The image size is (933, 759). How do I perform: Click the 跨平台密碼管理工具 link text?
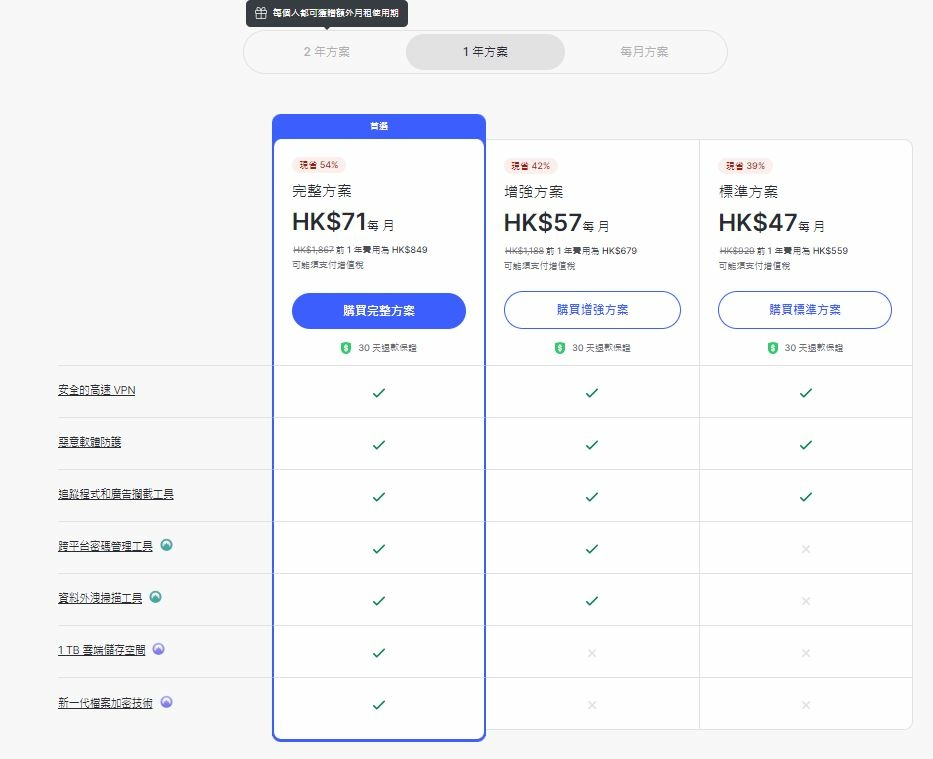pyautogui.click(x=105, y=546)
